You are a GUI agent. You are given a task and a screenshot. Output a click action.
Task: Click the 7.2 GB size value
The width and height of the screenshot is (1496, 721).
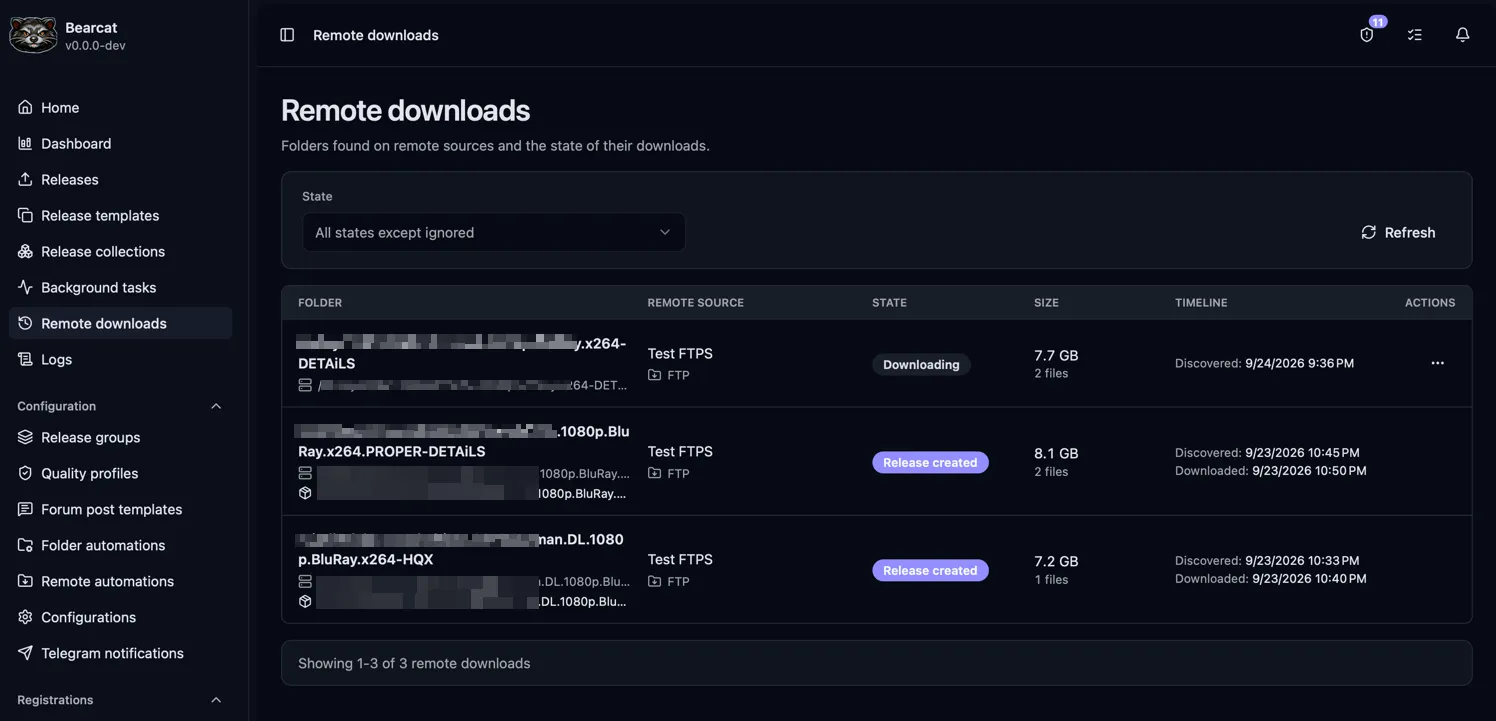1056,561
